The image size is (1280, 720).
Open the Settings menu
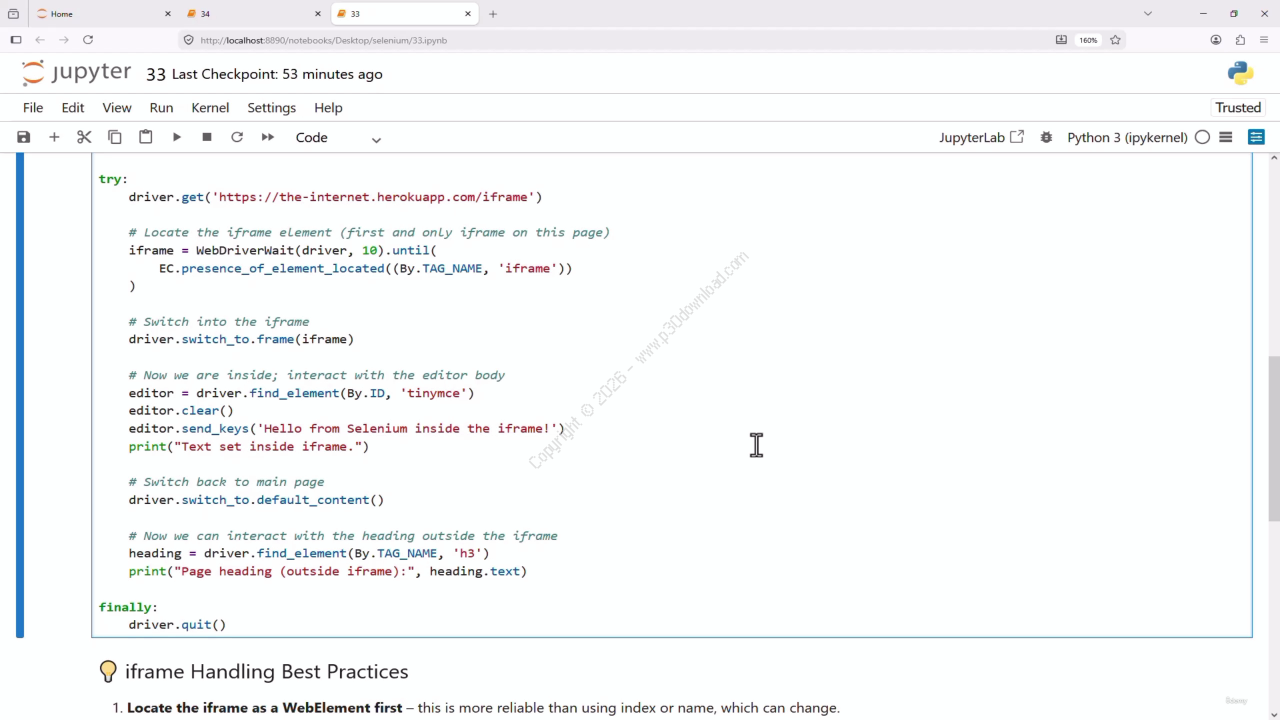click(x=272, y=108)
